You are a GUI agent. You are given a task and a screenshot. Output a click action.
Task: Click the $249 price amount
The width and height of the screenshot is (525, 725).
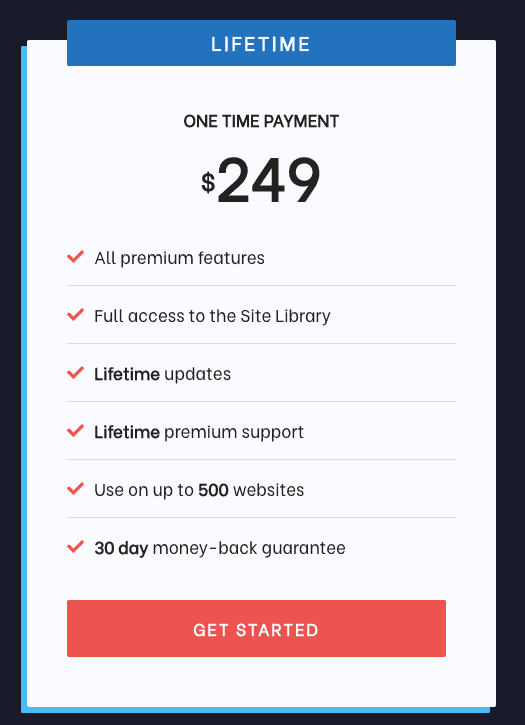(260, 180)
